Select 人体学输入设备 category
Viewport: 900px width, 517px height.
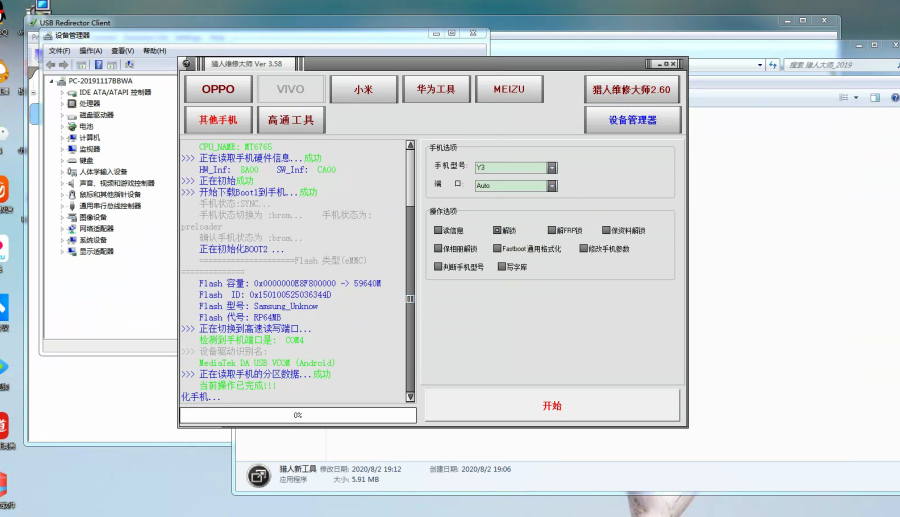coord(103,172)
